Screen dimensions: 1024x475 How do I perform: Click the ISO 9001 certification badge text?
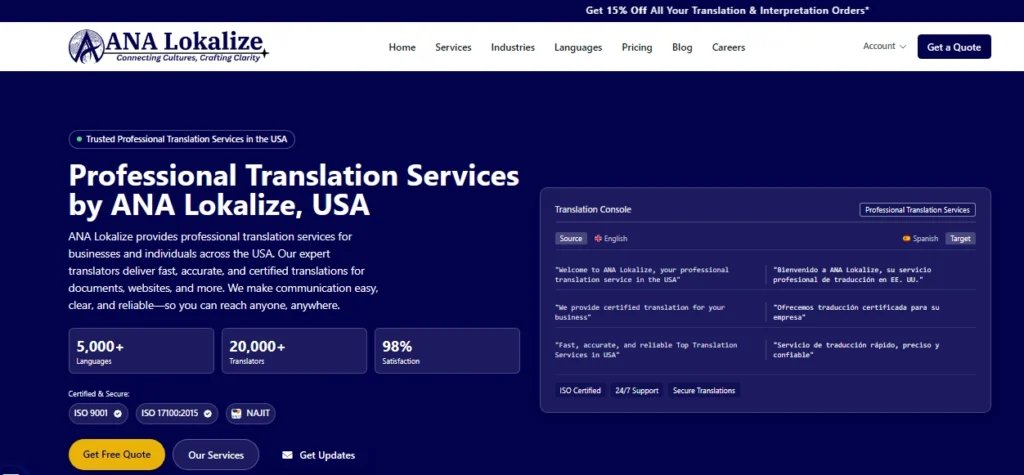point(89,414)
